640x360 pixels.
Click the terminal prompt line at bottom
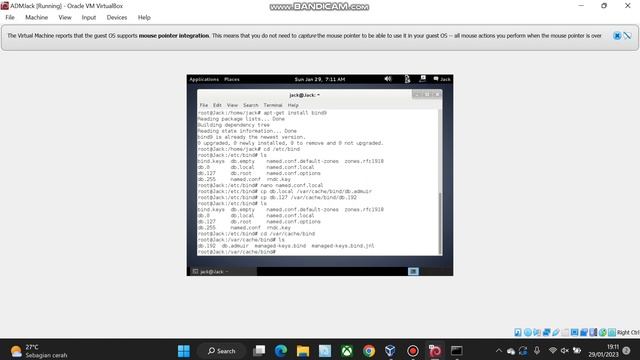[237, 252]
